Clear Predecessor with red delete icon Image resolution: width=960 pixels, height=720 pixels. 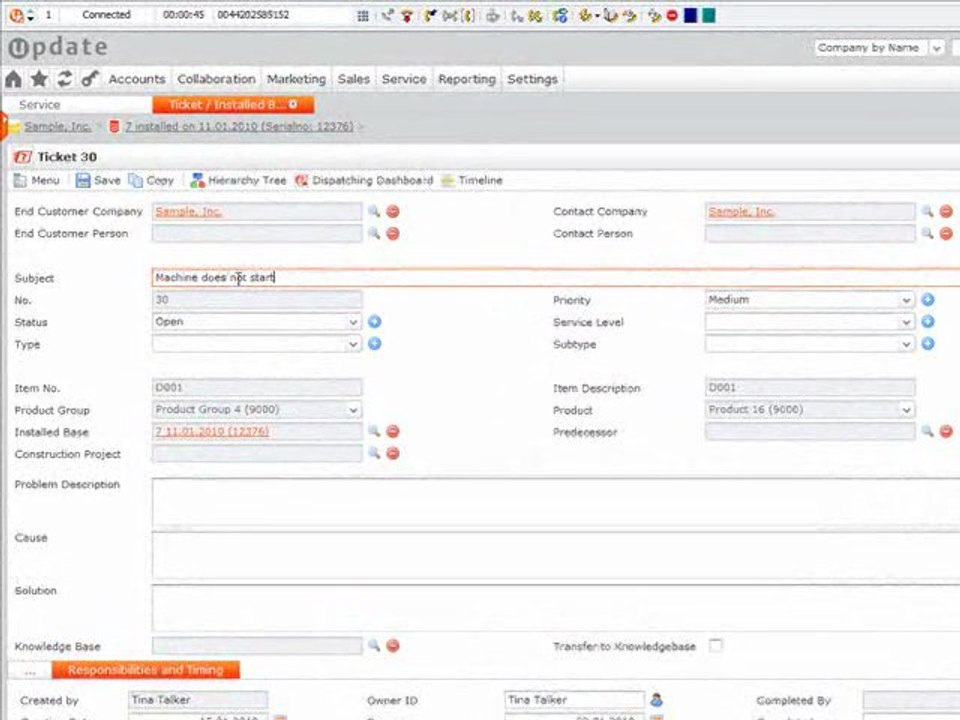946,432
